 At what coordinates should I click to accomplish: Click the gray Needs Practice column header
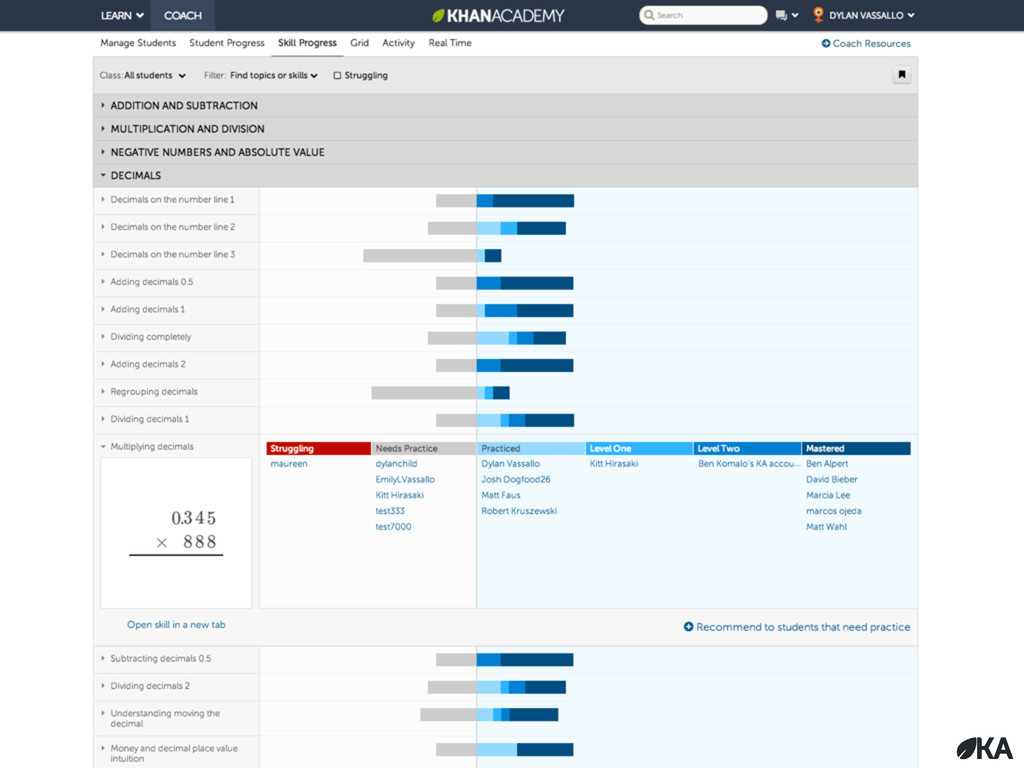coord(424,449)
